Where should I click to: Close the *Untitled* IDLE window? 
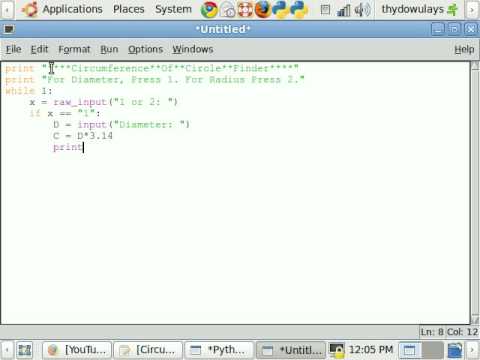471,29
